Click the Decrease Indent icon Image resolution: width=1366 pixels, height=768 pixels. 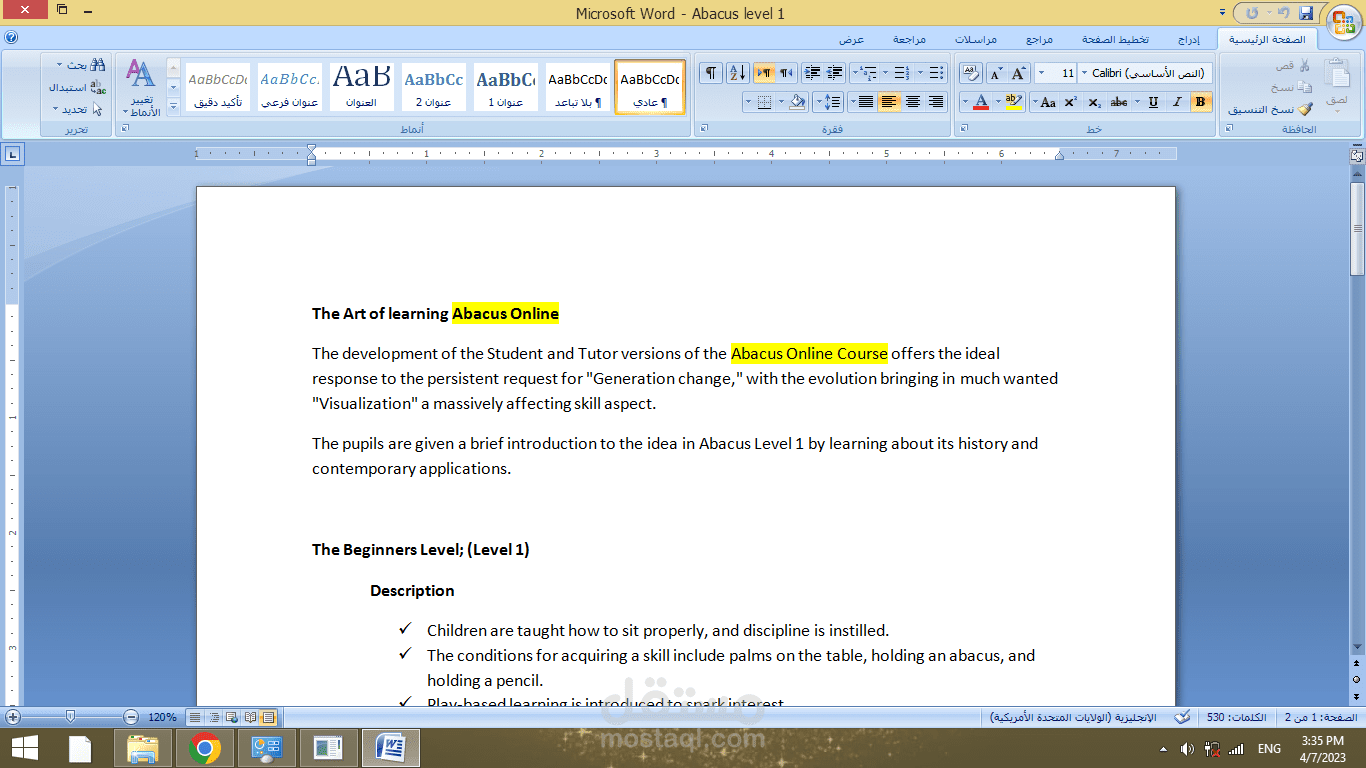click(835, 73)
